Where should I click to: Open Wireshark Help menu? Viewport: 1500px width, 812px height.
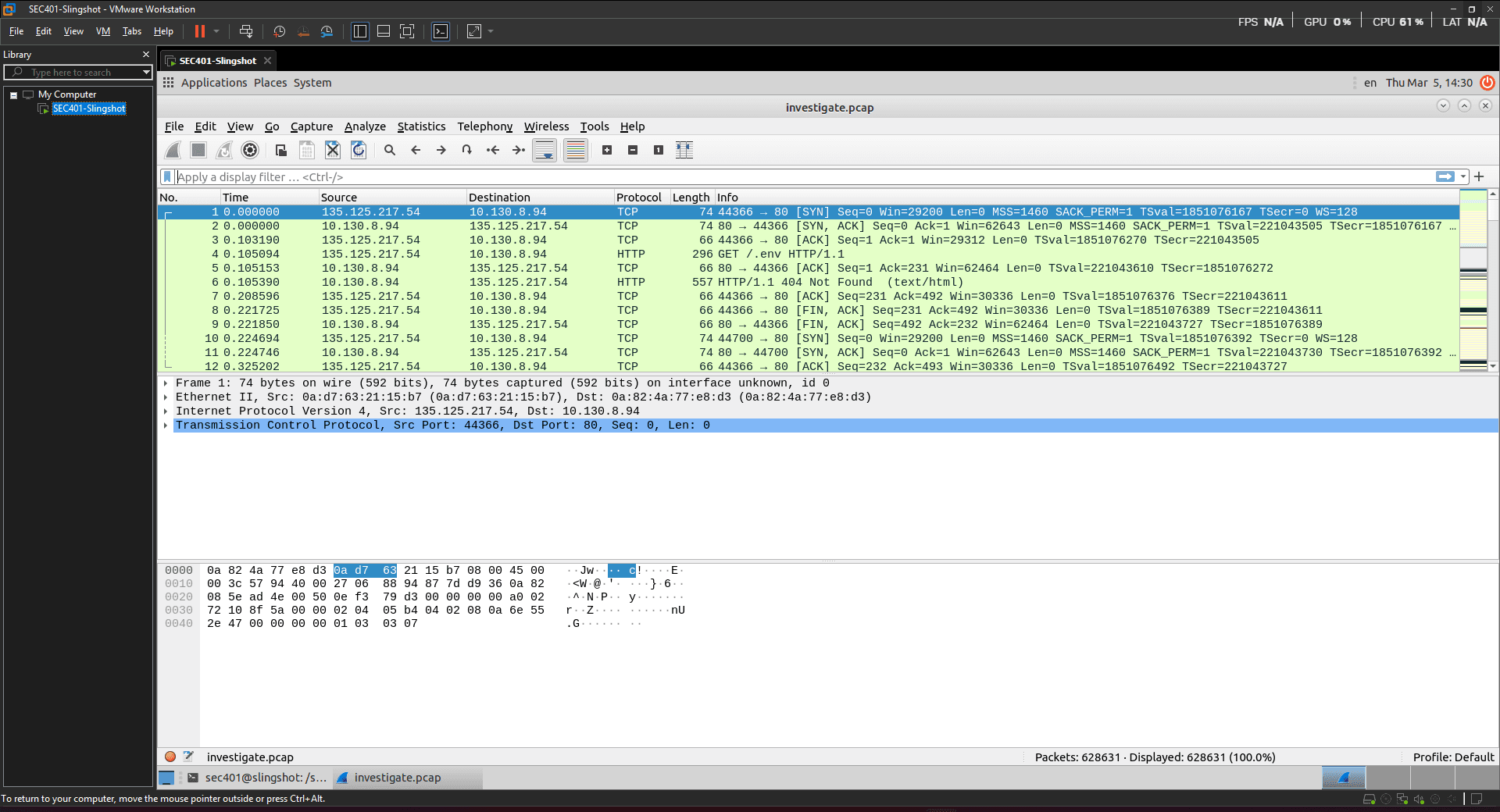[632, 126]
